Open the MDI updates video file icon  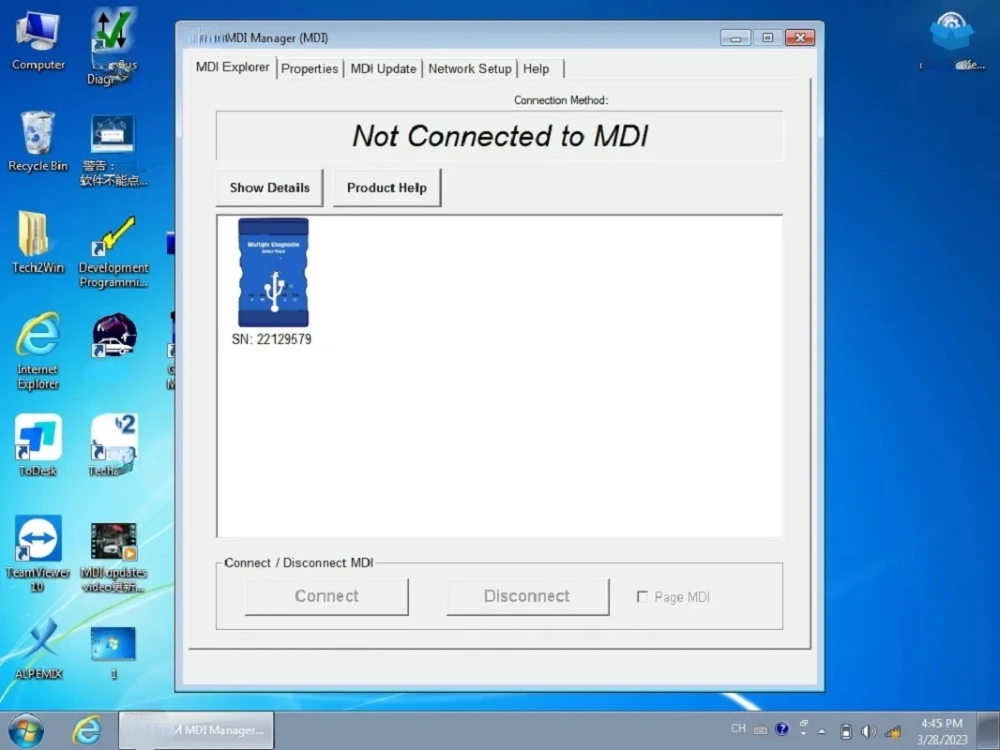coord(114,557)
